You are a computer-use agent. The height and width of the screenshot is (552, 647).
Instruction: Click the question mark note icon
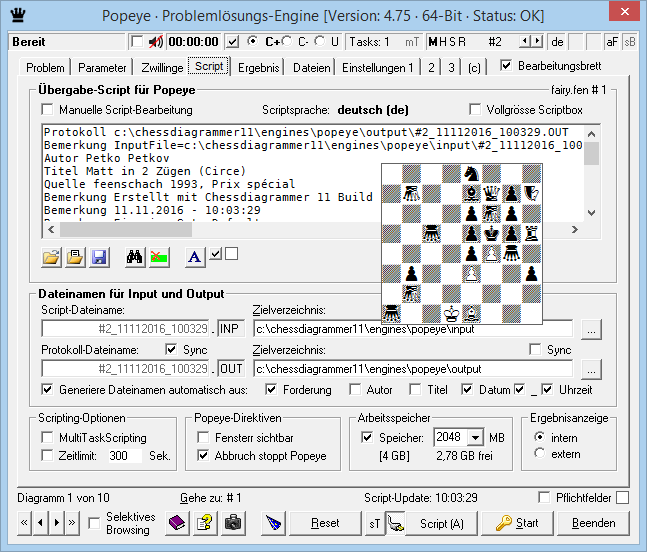(x=205, y=523)
